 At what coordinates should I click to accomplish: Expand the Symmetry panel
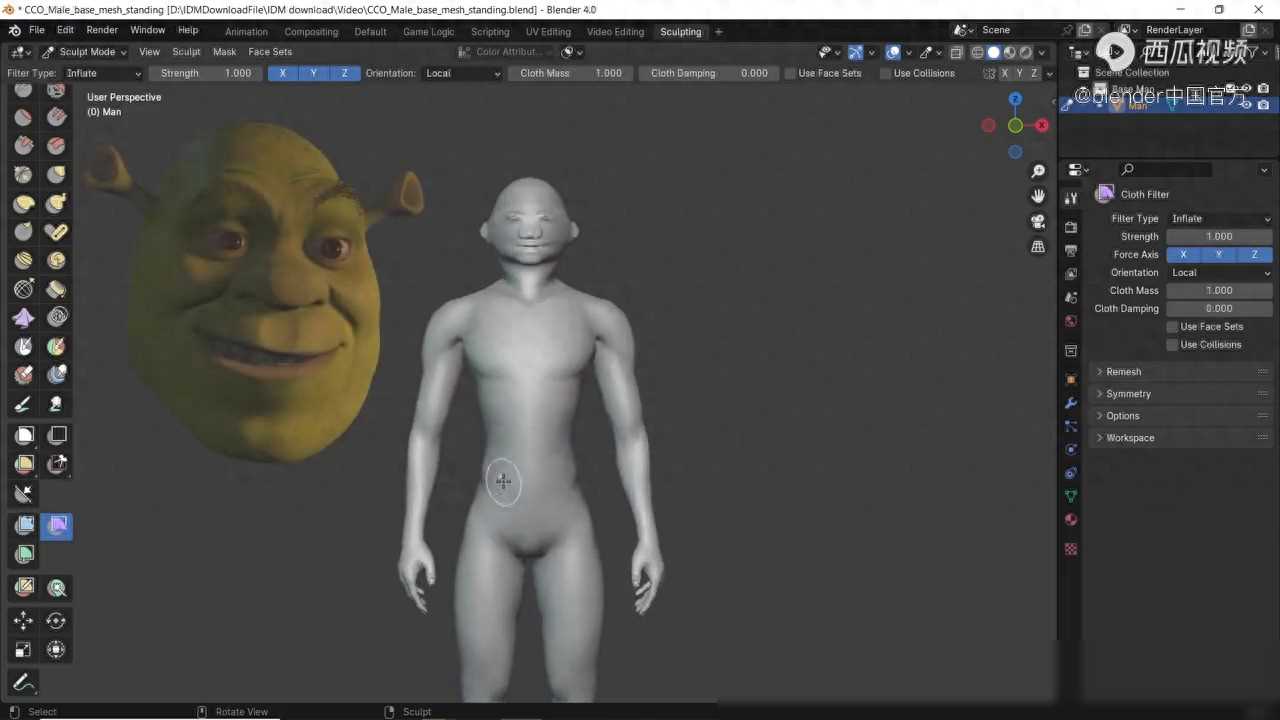[x=1181, y=394]
